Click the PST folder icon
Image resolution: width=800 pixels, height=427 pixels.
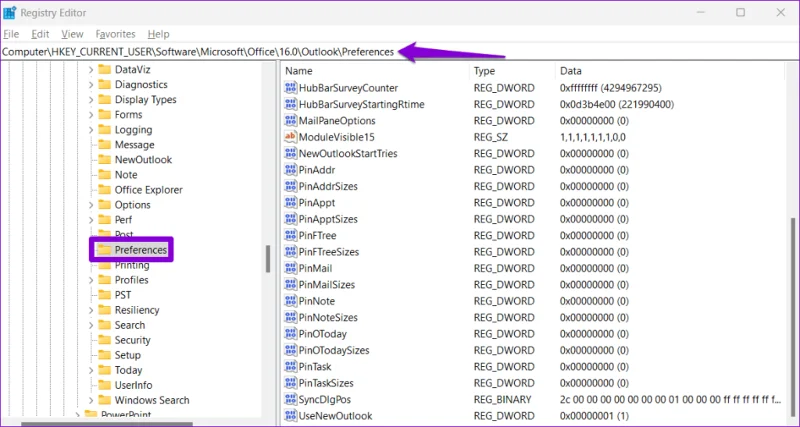[x=105, y=295]
